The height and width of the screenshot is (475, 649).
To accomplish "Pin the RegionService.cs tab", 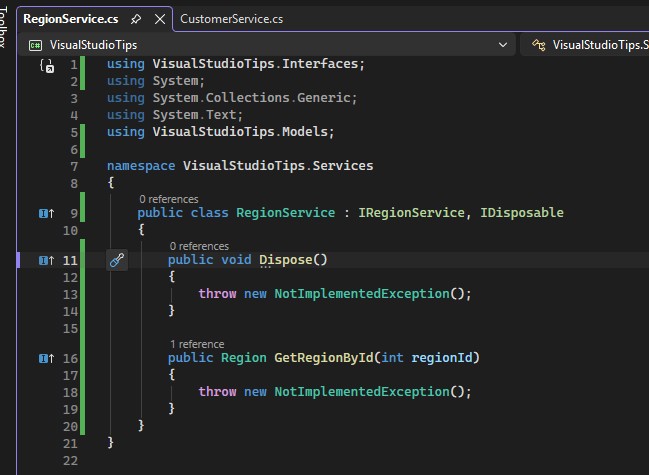I will click(x=136, y=19).
